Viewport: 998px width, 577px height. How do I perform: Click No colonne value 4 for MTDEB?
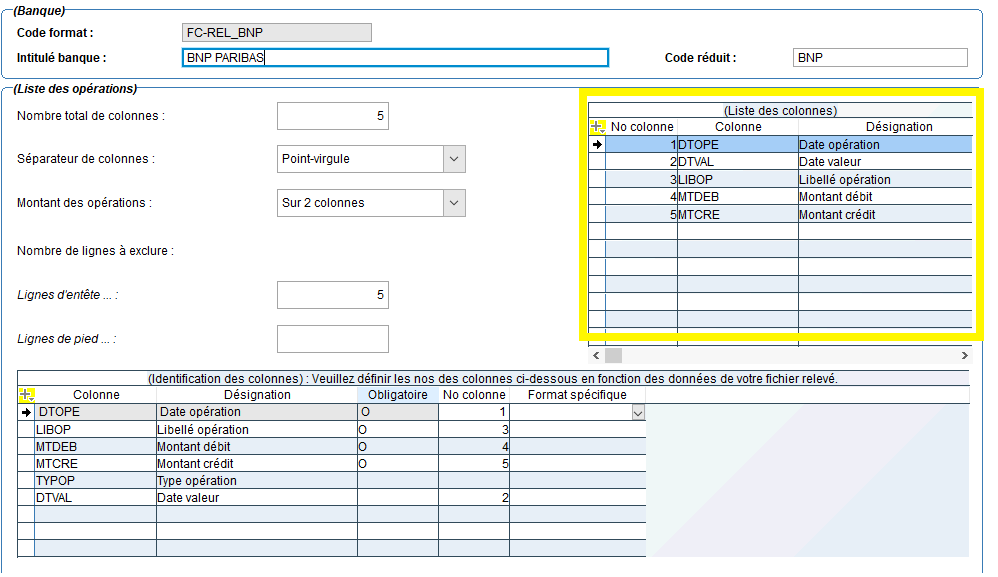click(x=474, y=447)
